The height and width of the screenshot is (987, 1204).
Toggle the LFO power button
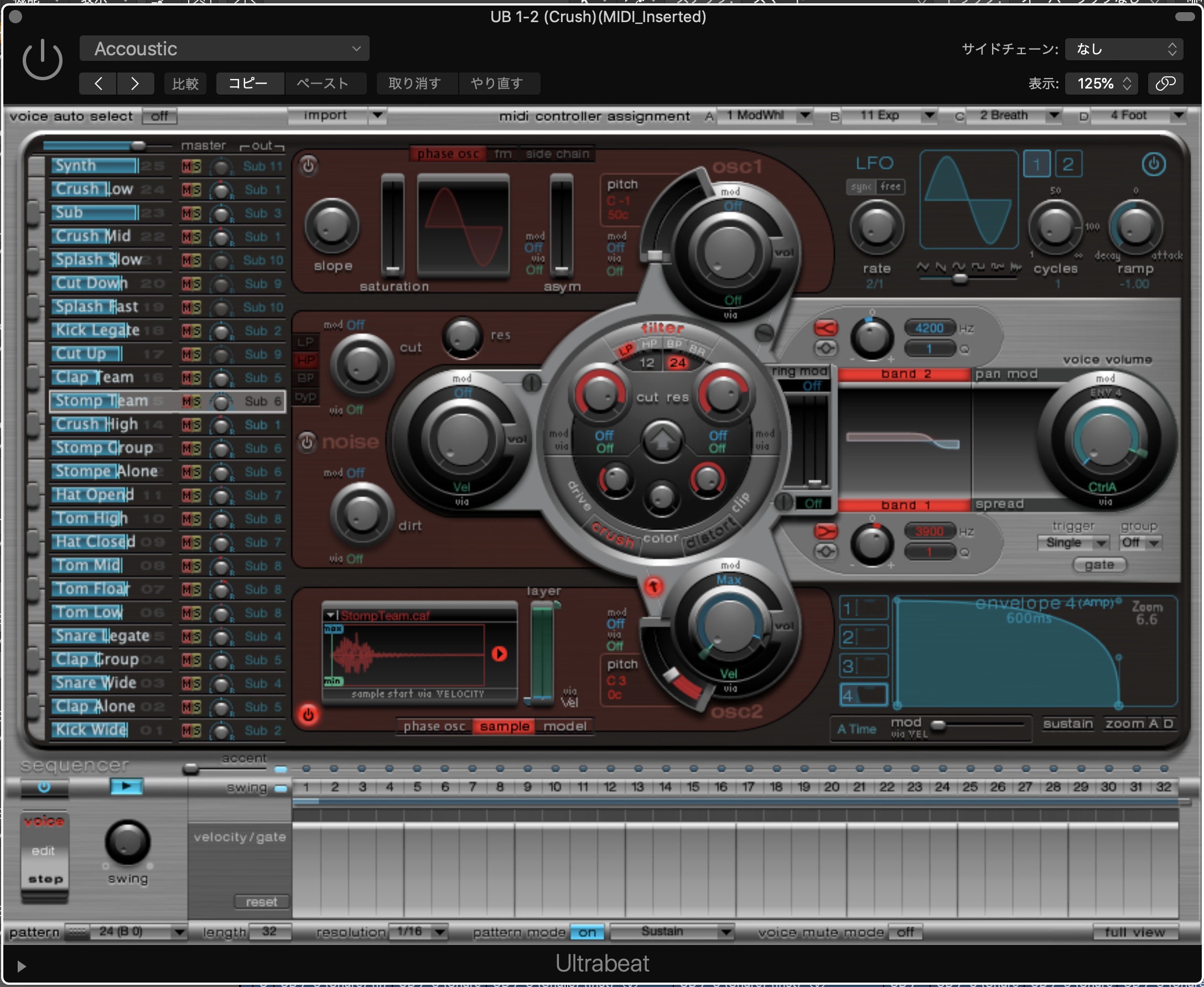point(1154,165)
